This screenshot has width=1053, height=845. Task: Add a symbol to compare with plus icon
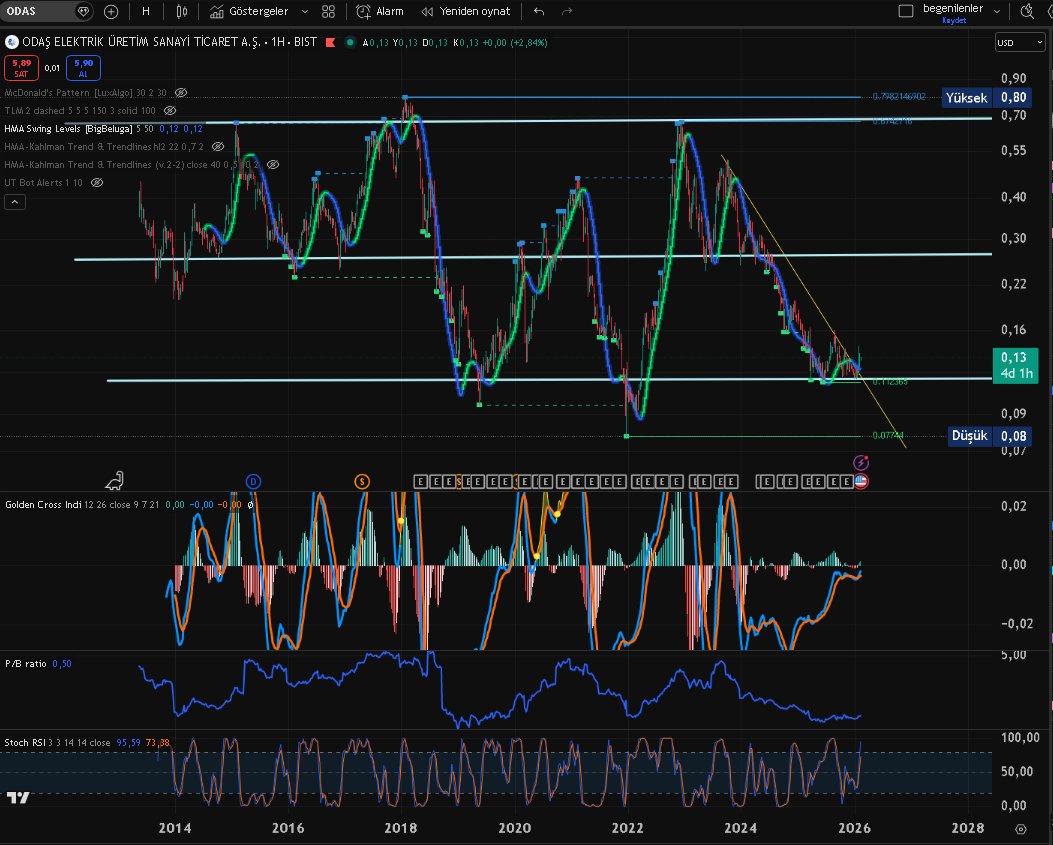(111, 11)
